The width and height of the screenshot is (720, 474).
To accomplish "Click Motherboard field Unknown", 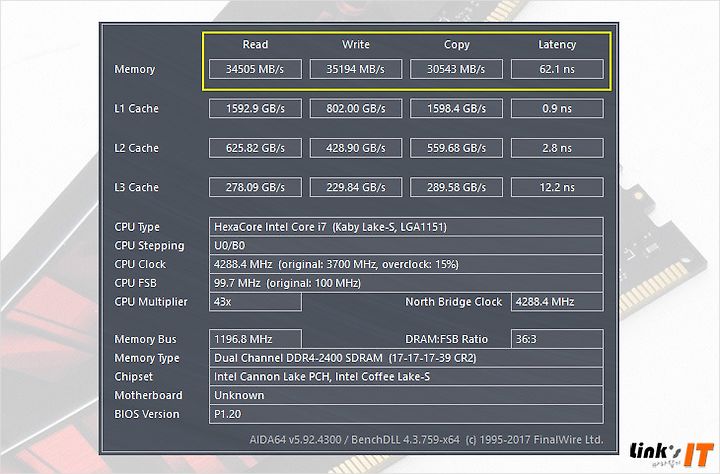I will click(406, 395).
